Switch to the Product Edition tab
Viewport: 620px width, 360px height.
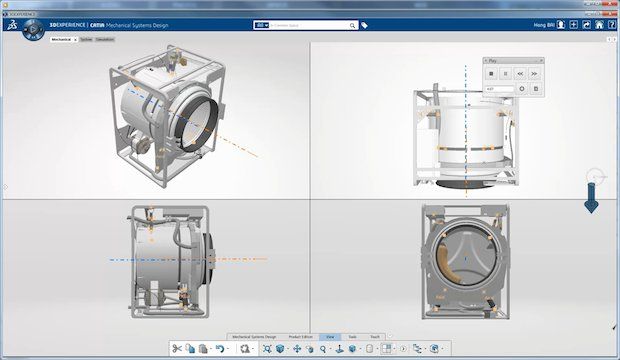(301, 337)
